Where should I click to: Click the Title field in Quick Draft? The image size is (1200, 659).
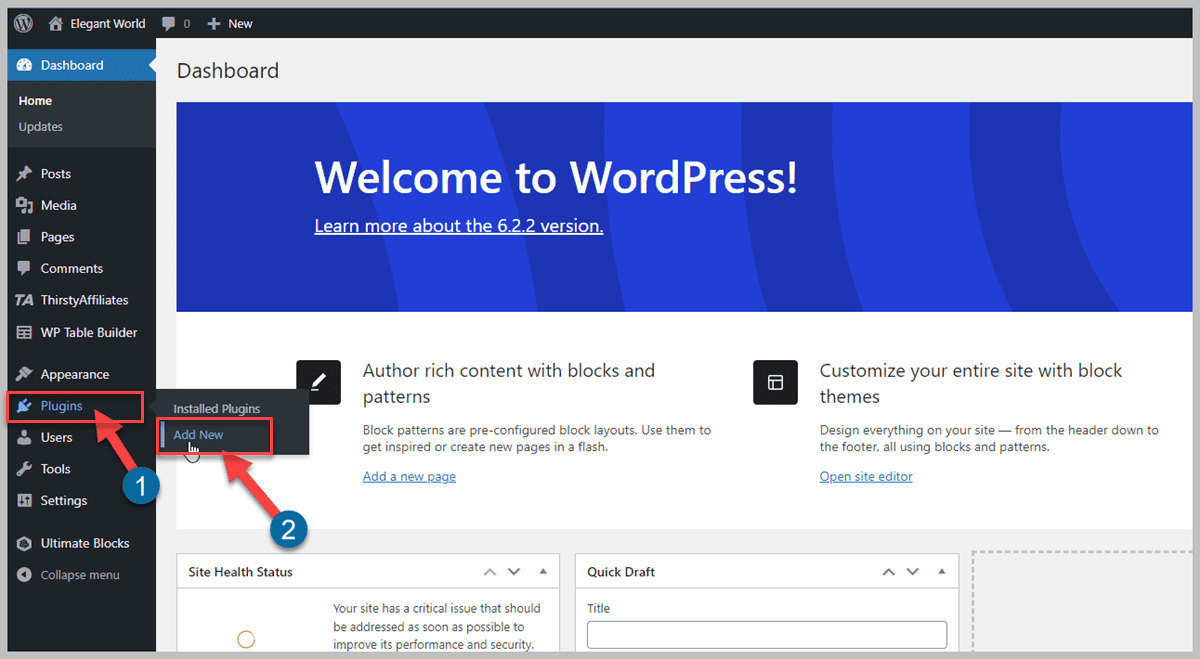(766, 634)
